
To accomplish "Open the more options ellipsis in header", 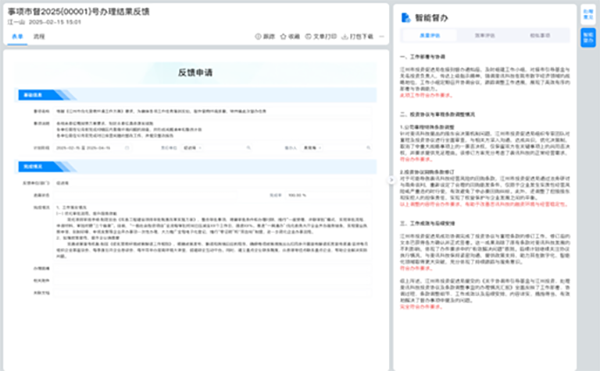I will [382, 36].
